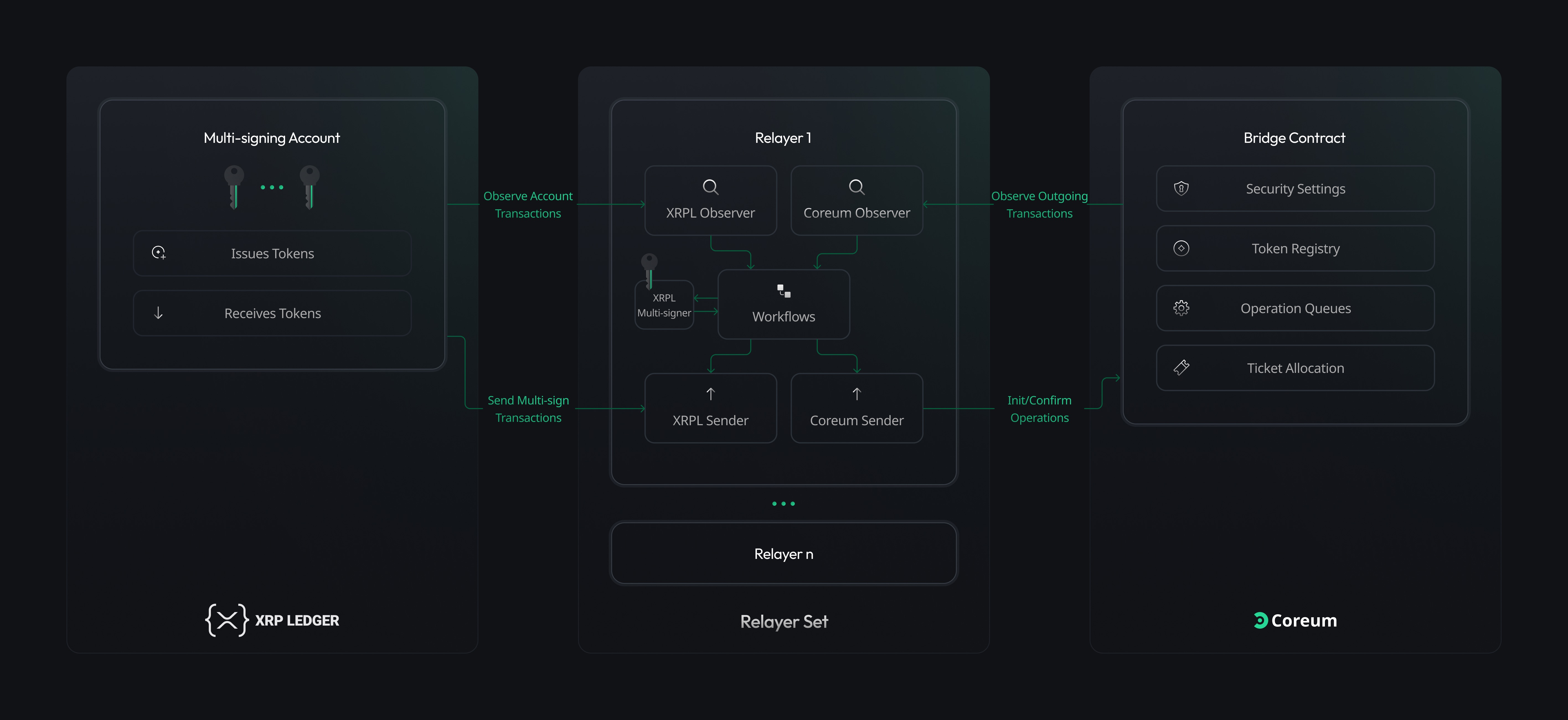Viewport: 1568px width, 720px height.
Task: Click the Coreum Sender up arrow icon
Action: coord(857,394)
